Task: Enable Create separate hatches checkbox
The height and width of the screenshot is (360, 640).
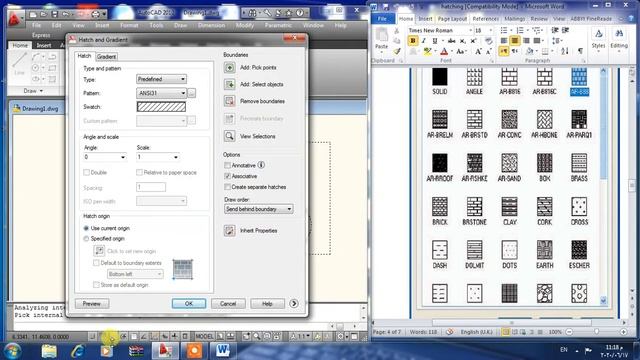Action: (x=227, y=187)
